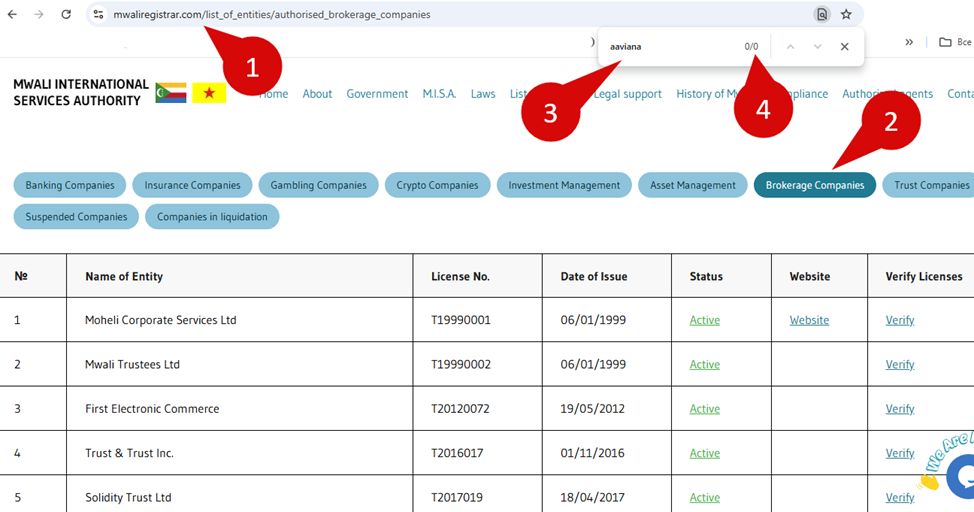Verify license of First Electronic Commerce
Image resolution: width=974 pixels, height=512 pixels.
899,409
